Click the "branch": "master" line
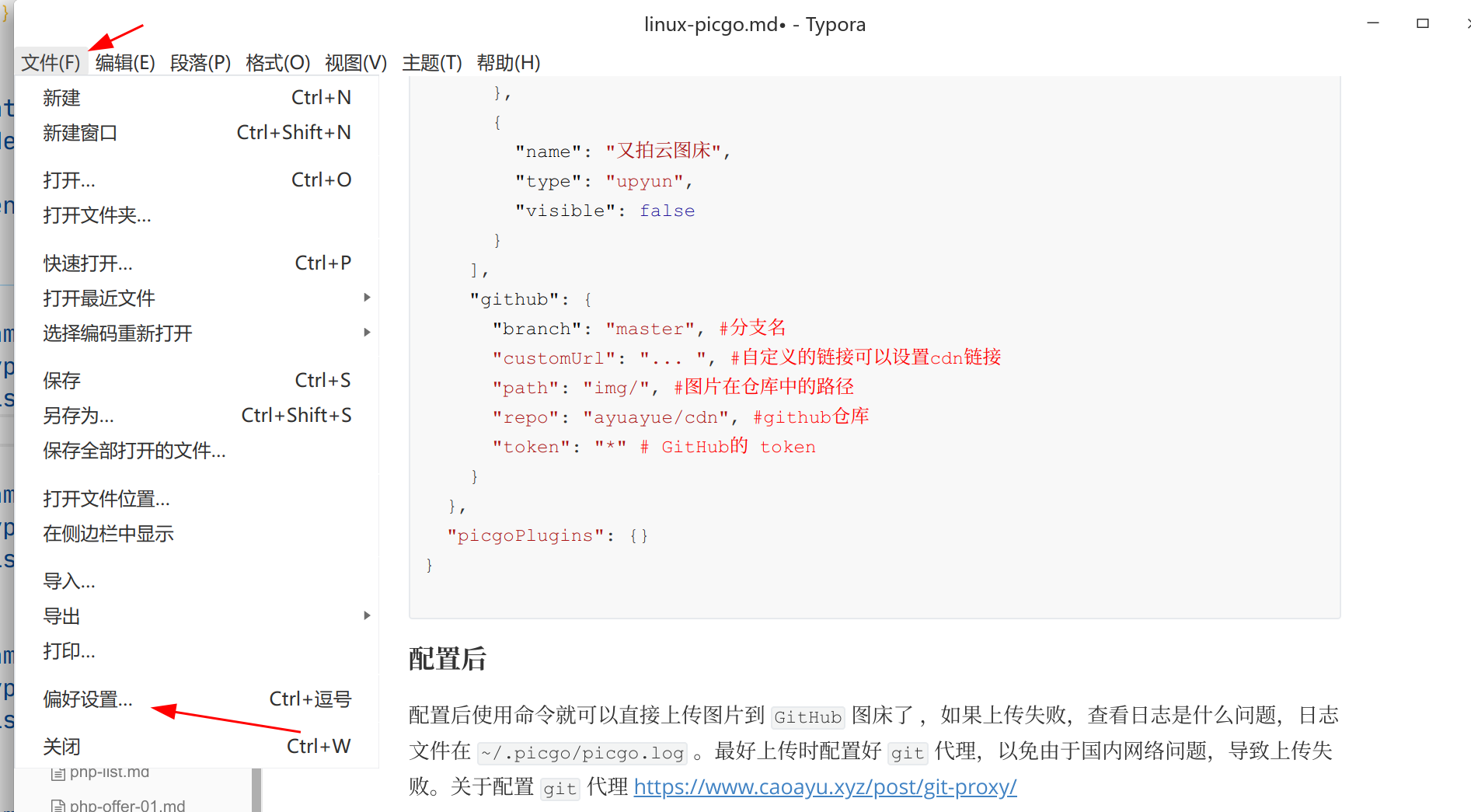Image resolution: width=1471 pixels, height=812 pixels. click(640, 329)
